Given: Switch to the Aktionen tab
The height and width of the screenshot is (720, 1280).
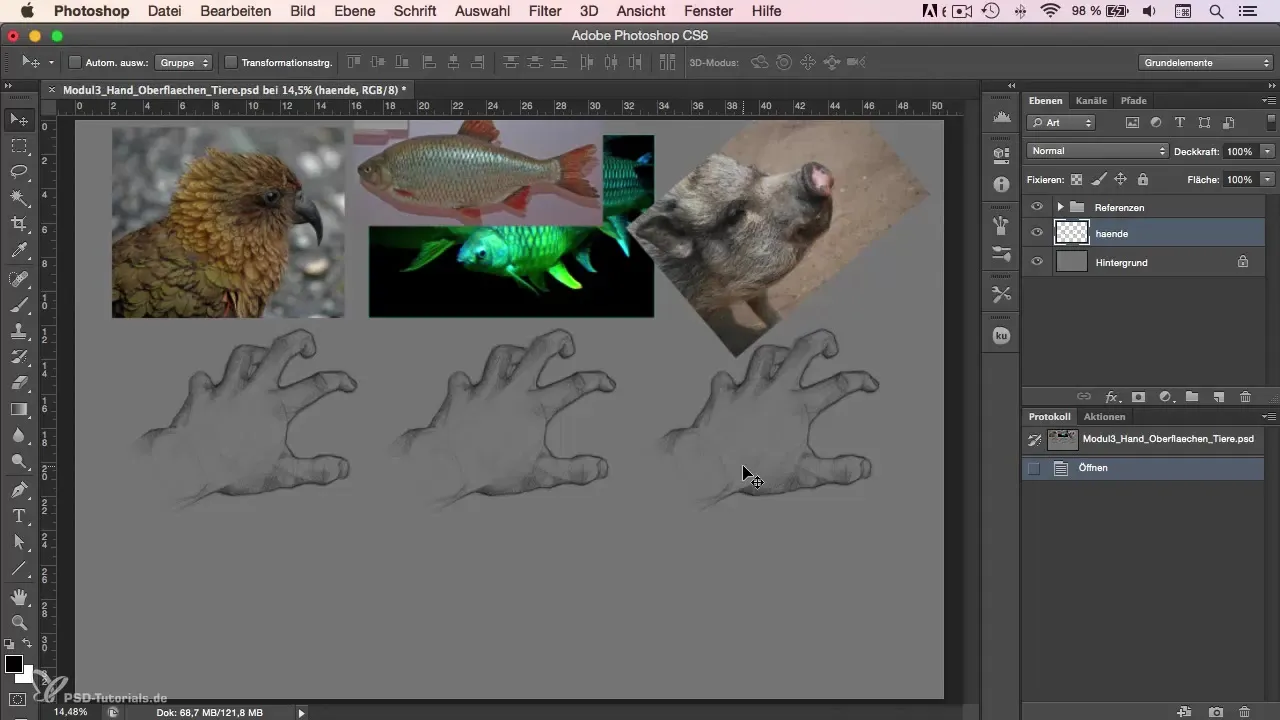Looking at the screenshot, I should [1104, 416].
